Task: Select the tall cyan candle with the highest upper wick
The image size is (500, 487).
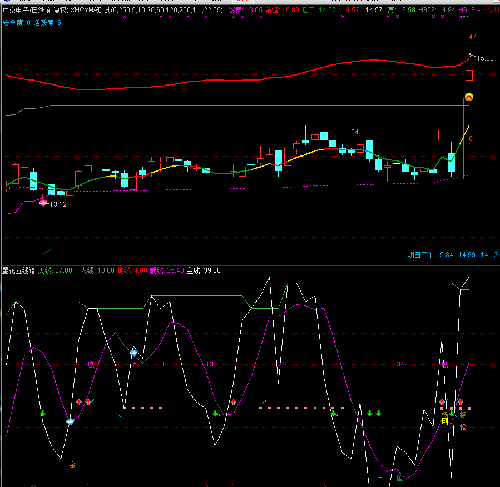Action: point(305,135)
